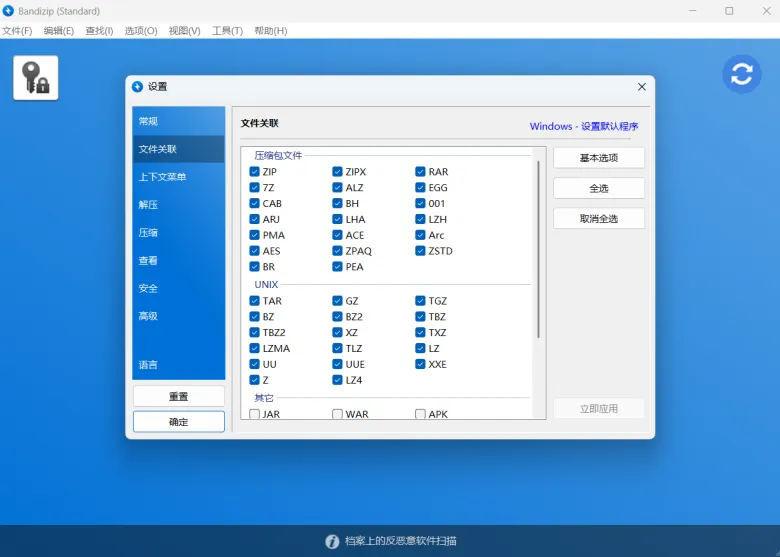The width and height of the screenshot is (780, 557).
Task: Toggle the EGG checkbox
Action: [x=420, y=187]
